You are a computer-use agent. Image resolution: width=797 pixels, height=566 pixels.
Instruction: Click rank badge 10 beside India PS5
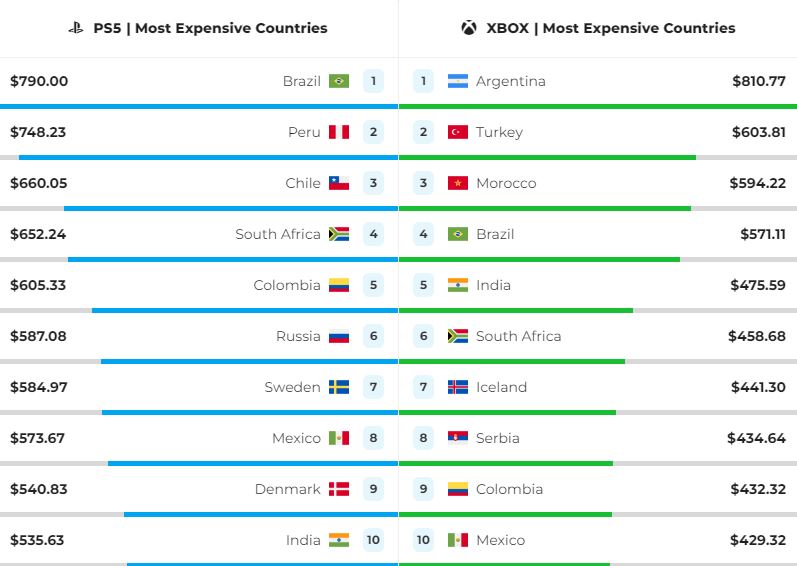point(373,540)
